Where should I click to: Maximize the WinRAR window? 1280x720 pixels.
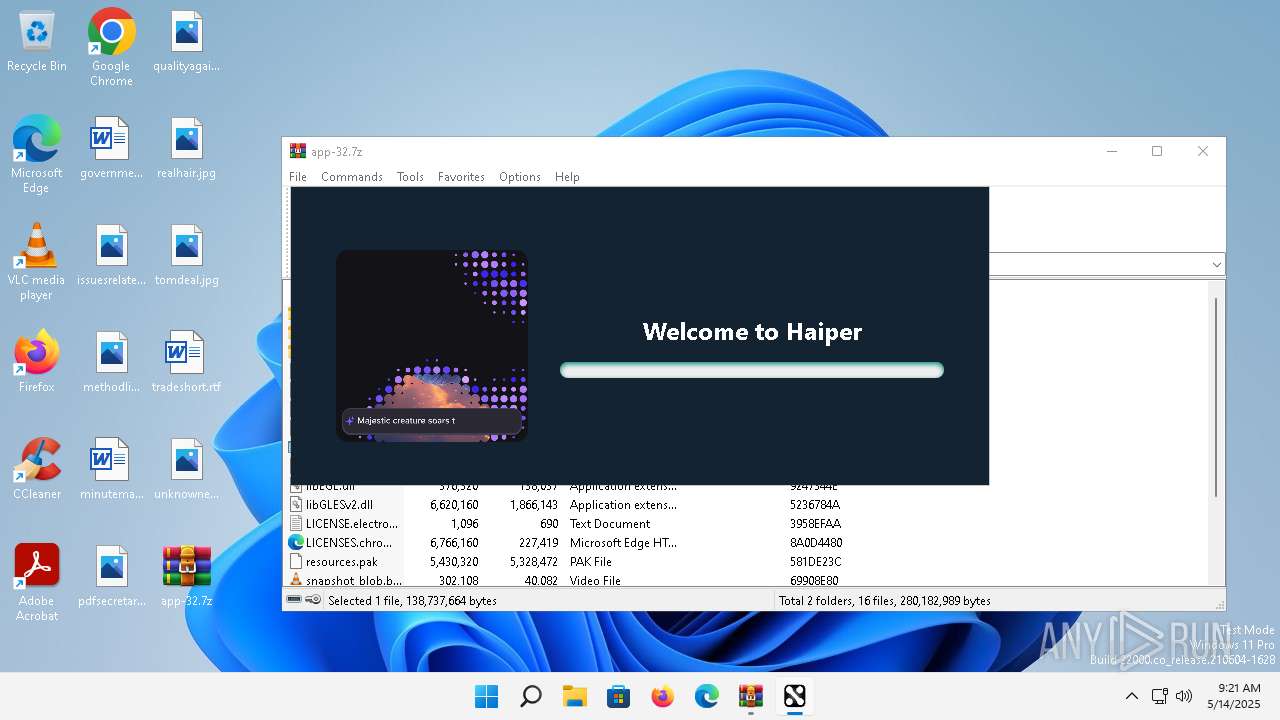click(1157, 151)
